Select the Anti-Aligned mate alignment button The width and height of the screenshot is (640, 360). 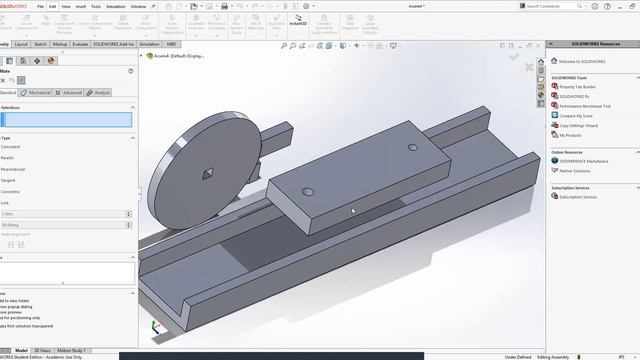(x=21, y=244)
